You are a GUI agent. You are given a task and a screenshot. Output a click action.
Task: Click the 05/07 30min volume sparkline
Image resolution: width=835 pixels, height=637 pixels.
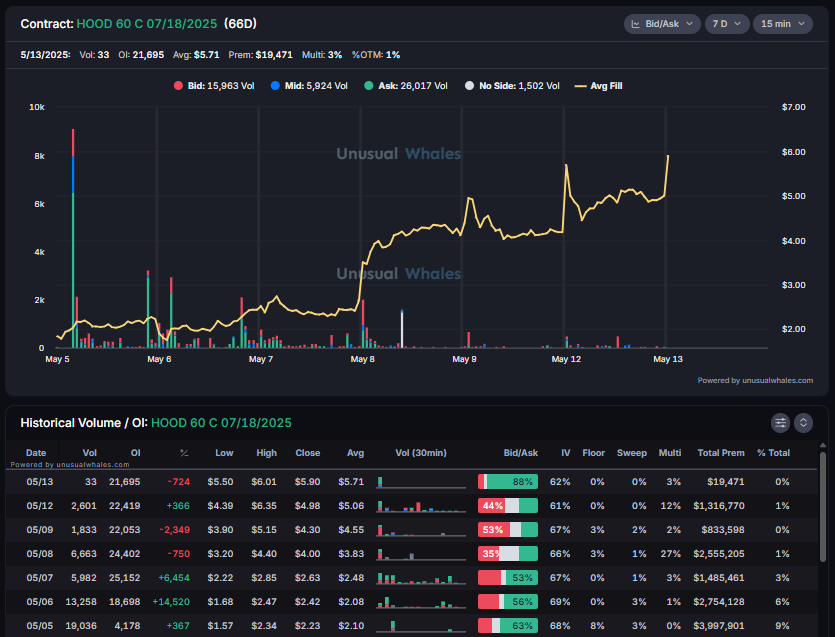pos(421,578)
